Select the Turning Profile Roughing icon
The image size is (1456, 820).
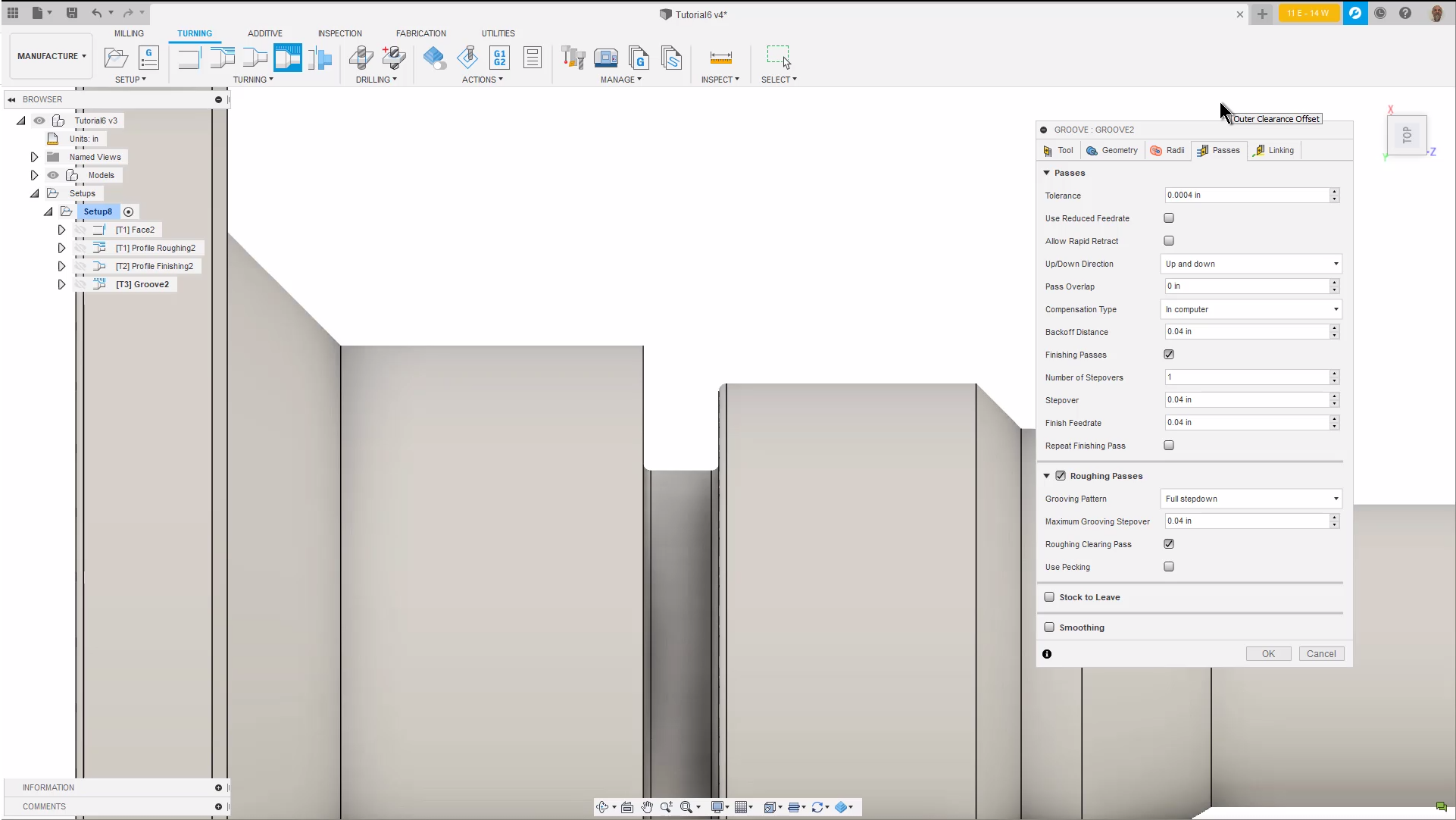coord(222,58)
